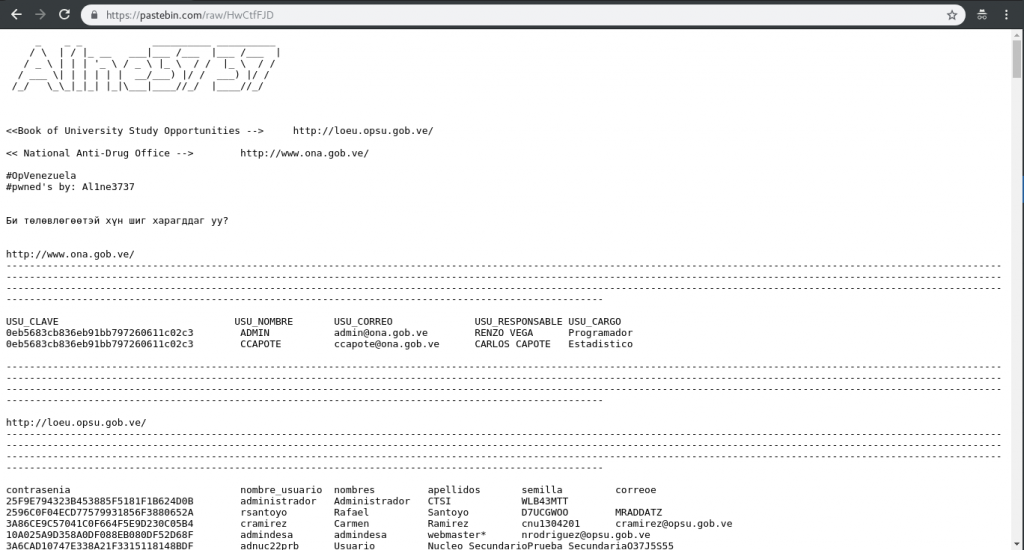Click the ona.gob.ve URL beside National Anti-Drug Office
This screenshot has width=1024, height=550.
coord(304,154)
